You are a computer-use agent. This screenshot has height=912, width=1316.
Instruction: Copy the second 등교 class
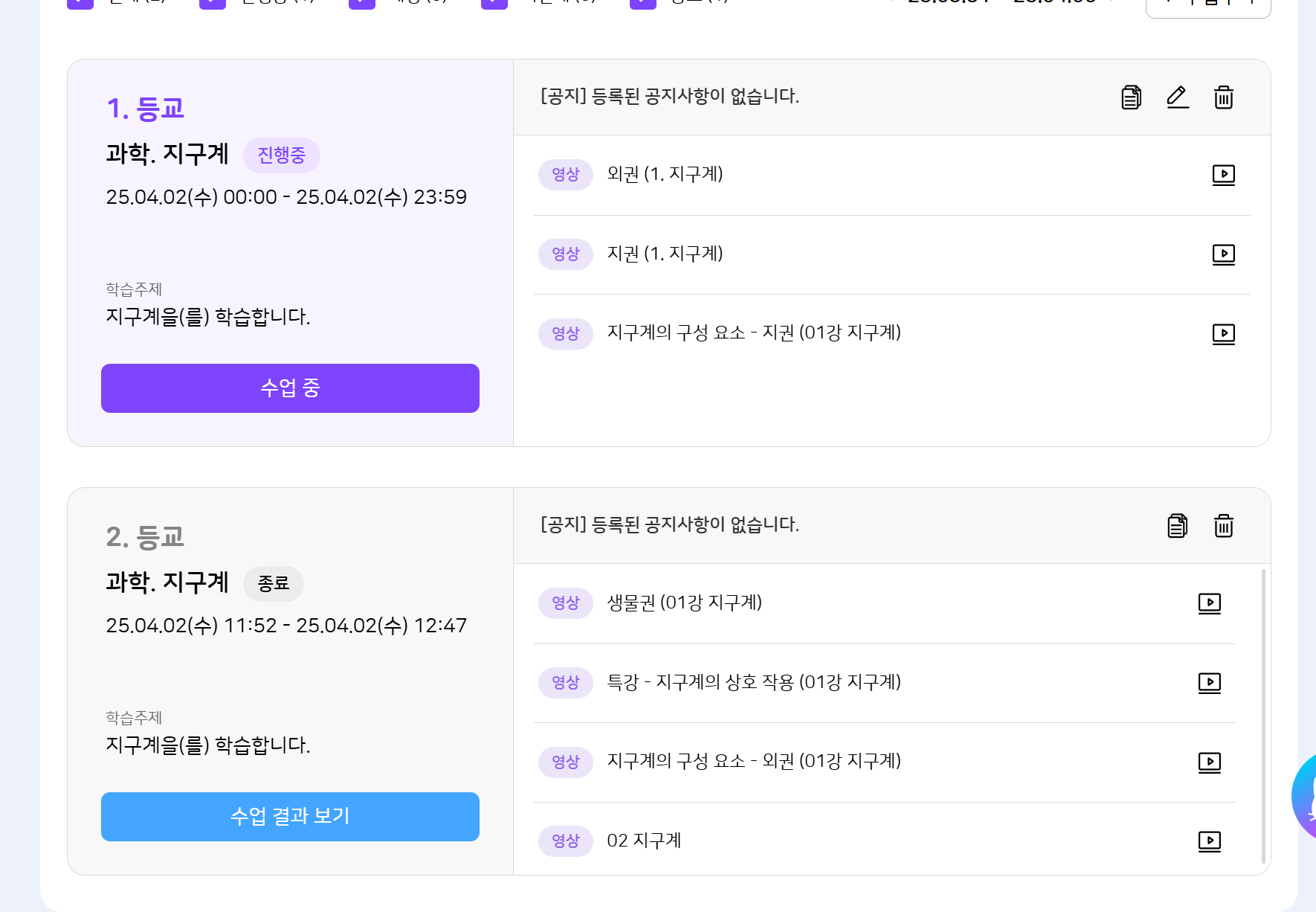pyautogui.click(x=1177, y=526)
